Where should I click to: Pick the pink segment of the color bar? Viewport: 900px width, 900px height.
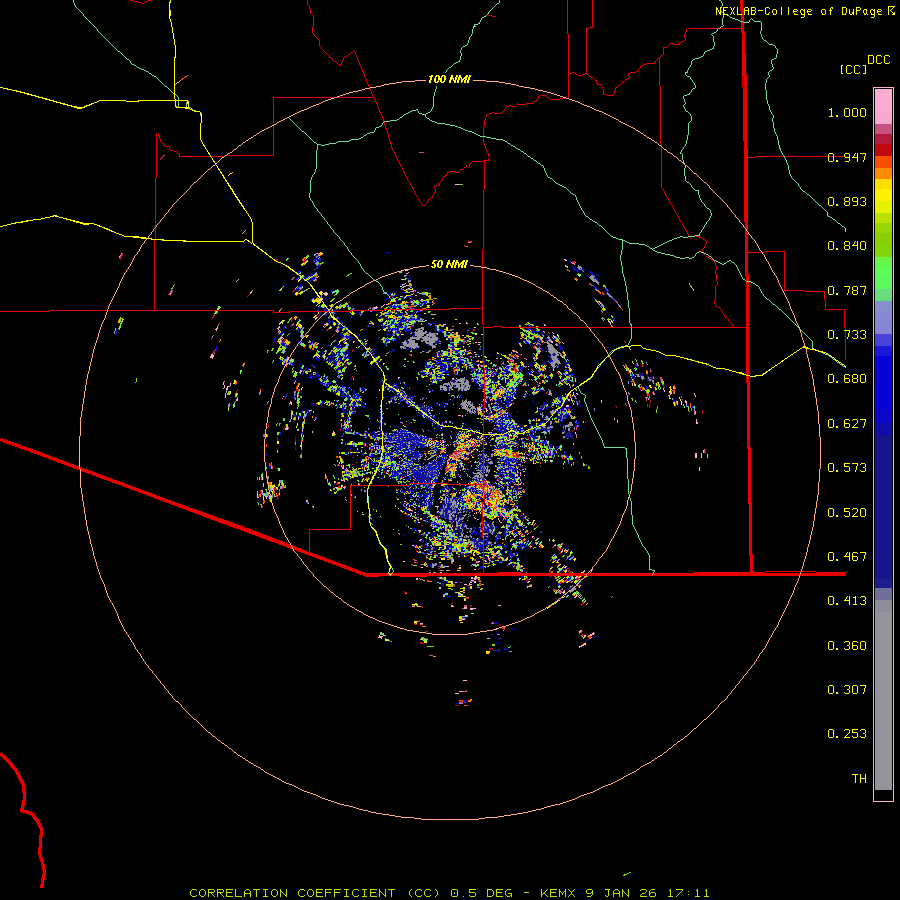(x=883, y=107)
